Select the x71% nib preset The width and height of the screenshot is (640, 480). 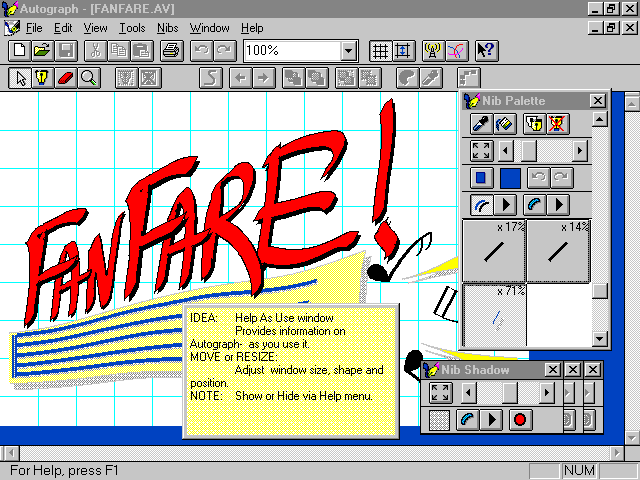click(x=494, y=314)
